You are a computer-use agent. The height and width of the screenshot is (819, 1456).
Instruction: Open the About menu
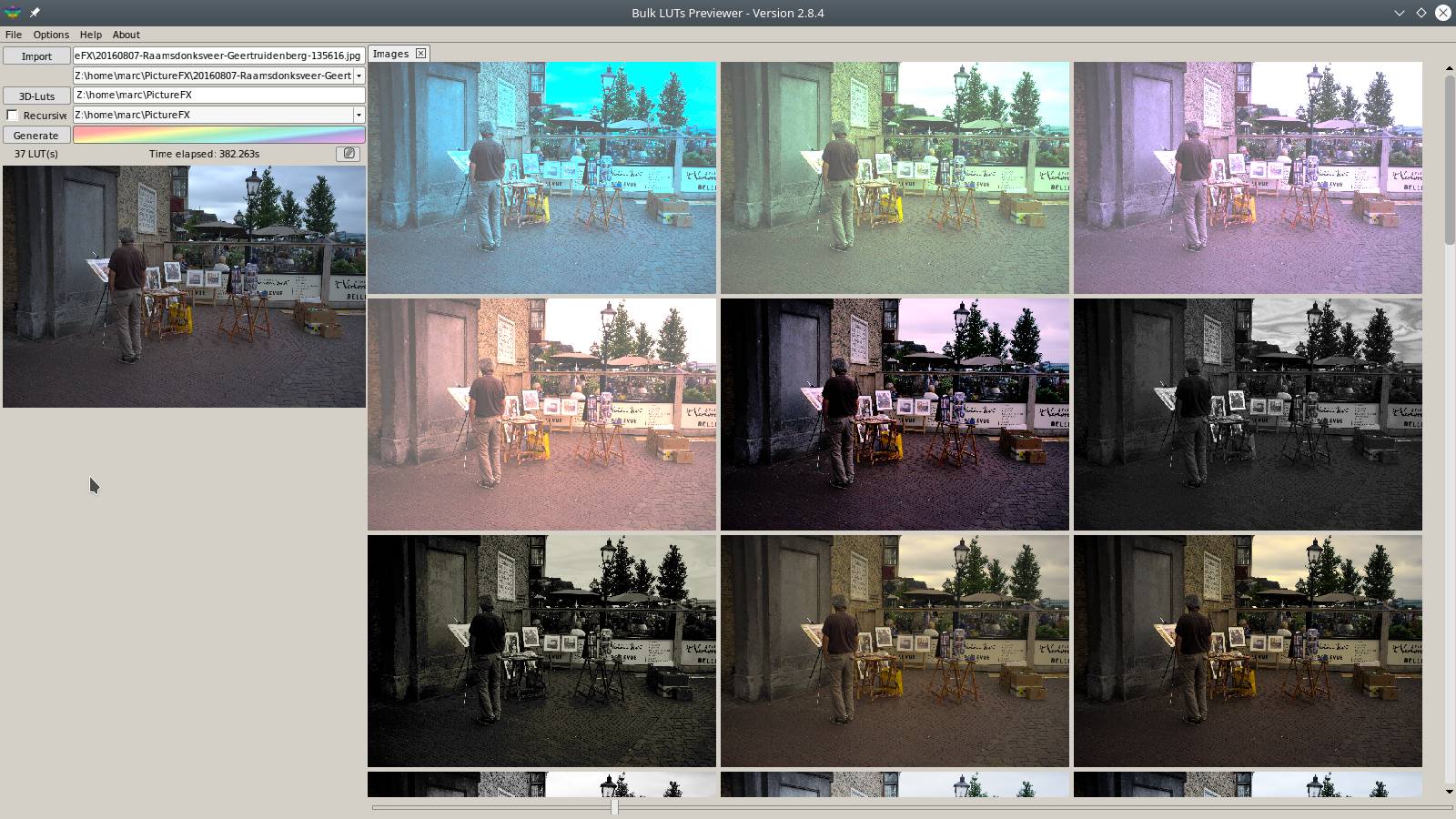[x=126, y=35]
